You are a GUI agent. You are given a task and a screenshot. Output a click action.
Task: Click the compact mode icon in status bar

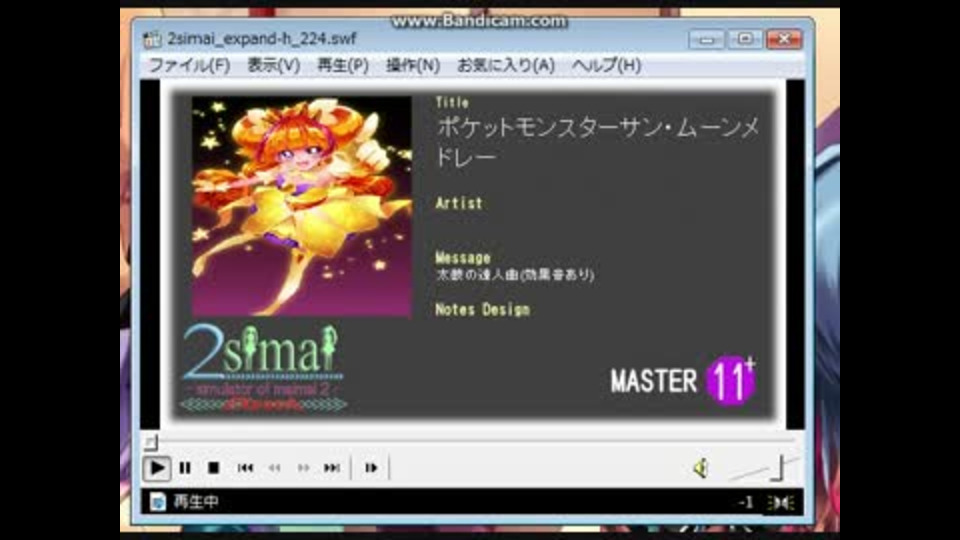pyautogui.click(x=781, y=503)
